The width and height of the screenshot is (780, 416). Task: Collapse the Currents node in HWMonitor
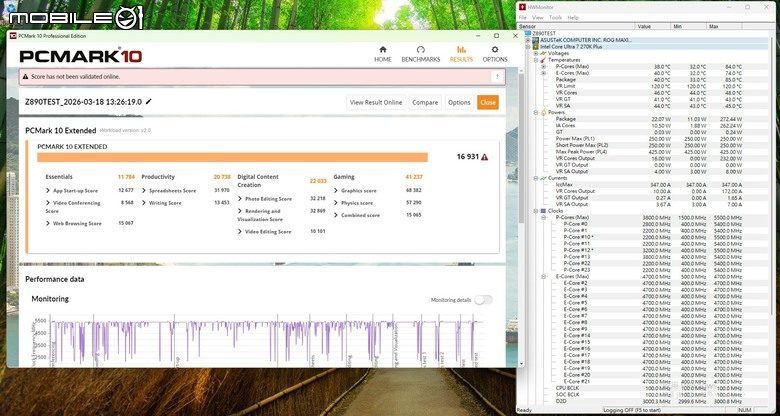coord(535,178)
